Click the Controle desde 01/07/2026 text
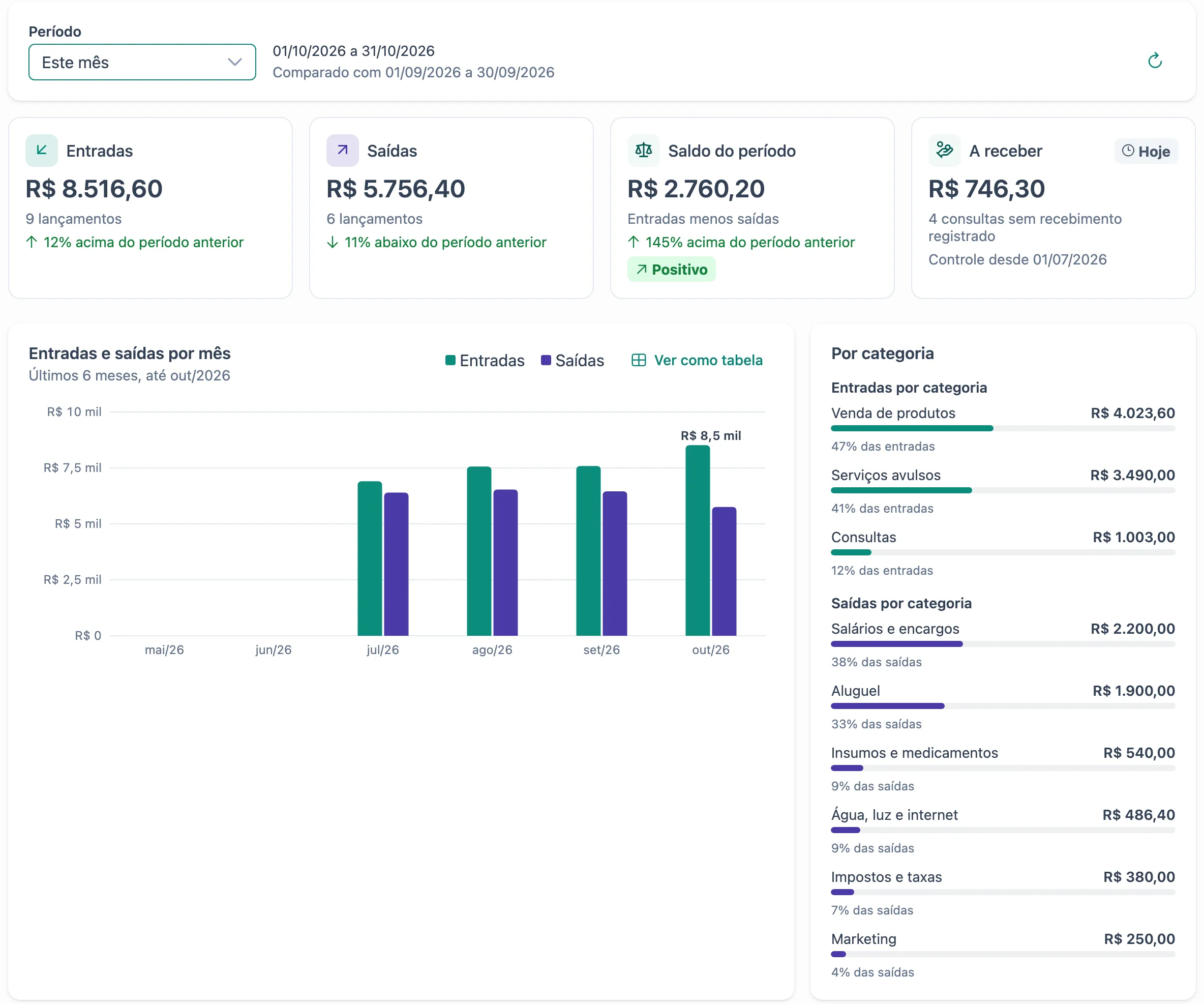This screenshot has height=1004, width=1204. click(x=1018, y=260)
